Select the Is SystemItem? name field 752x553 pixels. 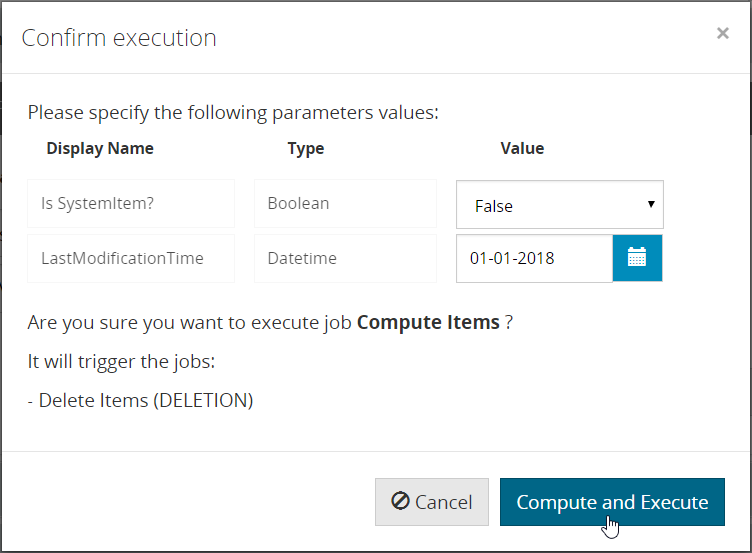131,203
